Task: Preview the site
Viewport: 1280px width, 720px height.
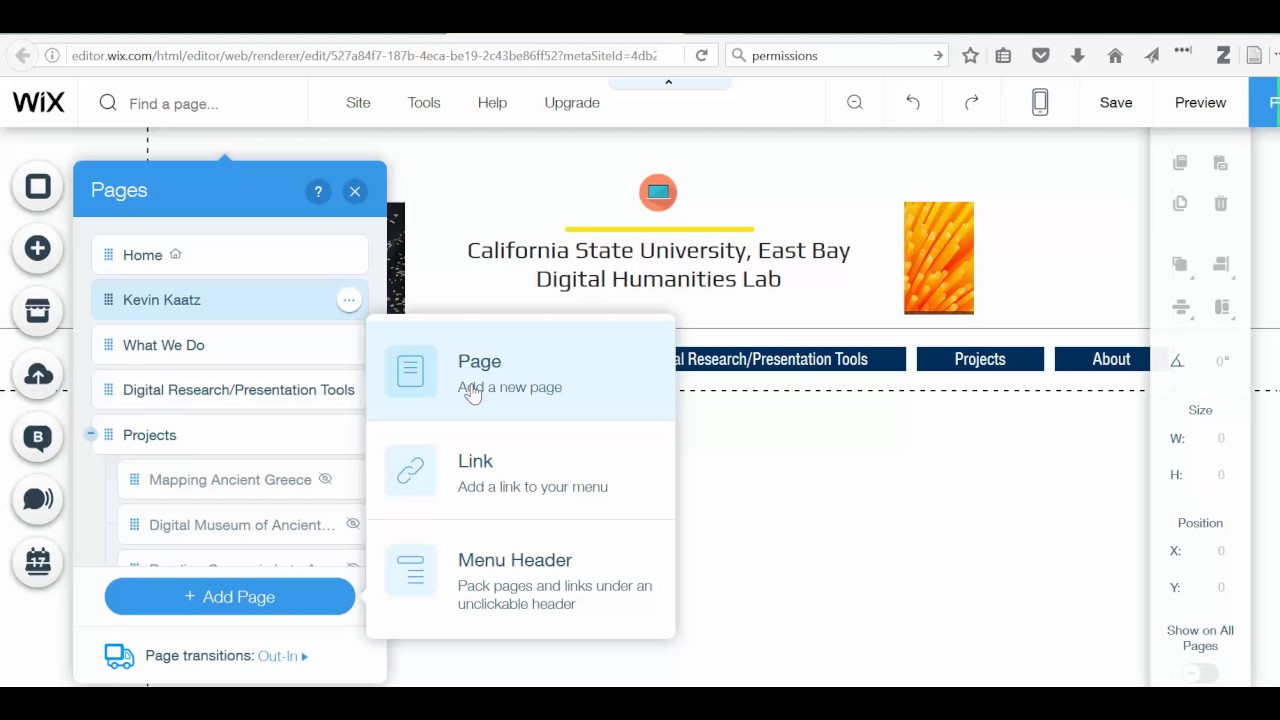Action: 1200,102
